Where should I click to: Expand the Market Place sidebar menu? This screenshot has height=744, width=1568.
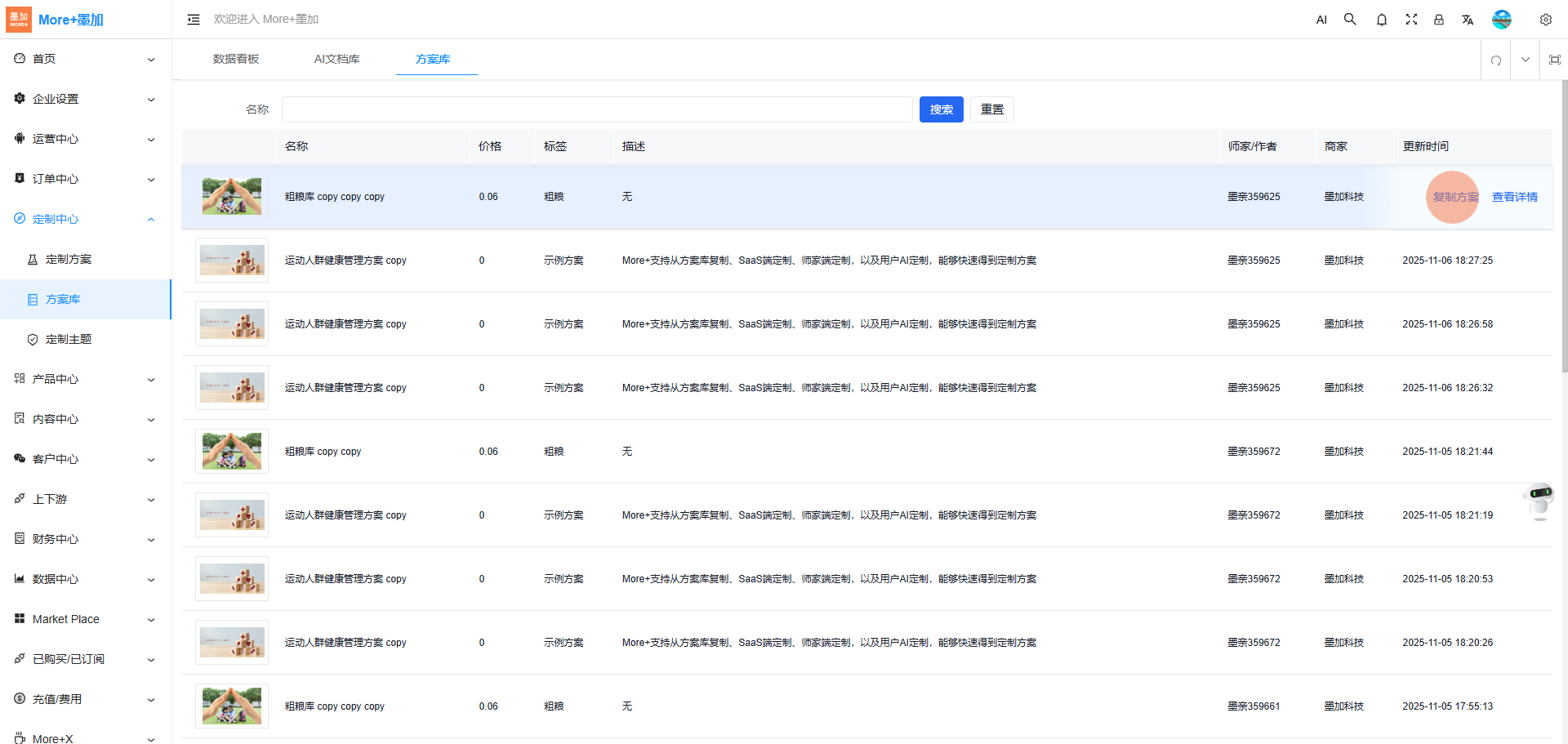coord(86,619)
